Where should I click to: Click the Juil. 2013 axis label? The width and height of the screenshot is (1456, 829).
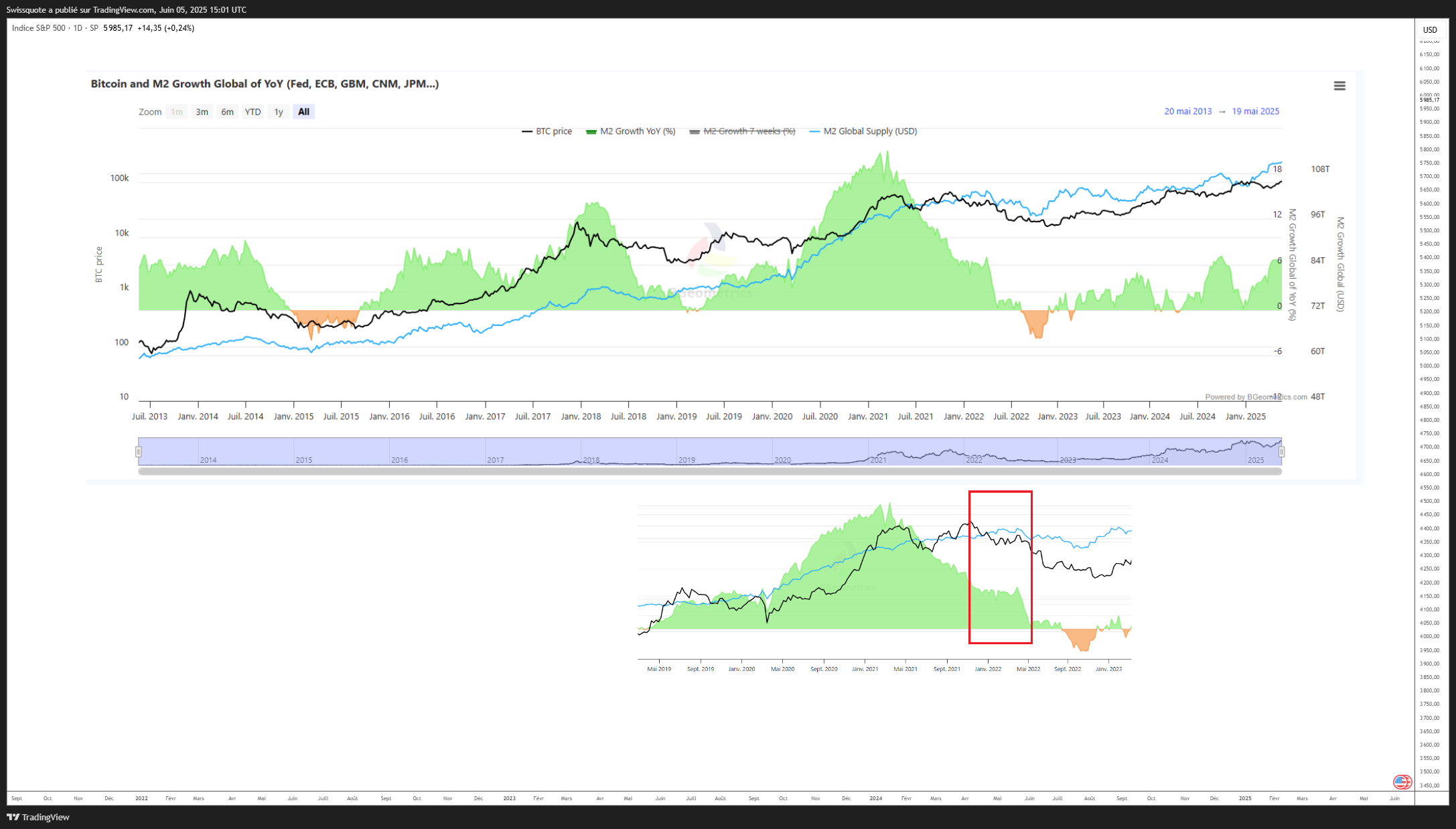[150, 417]
